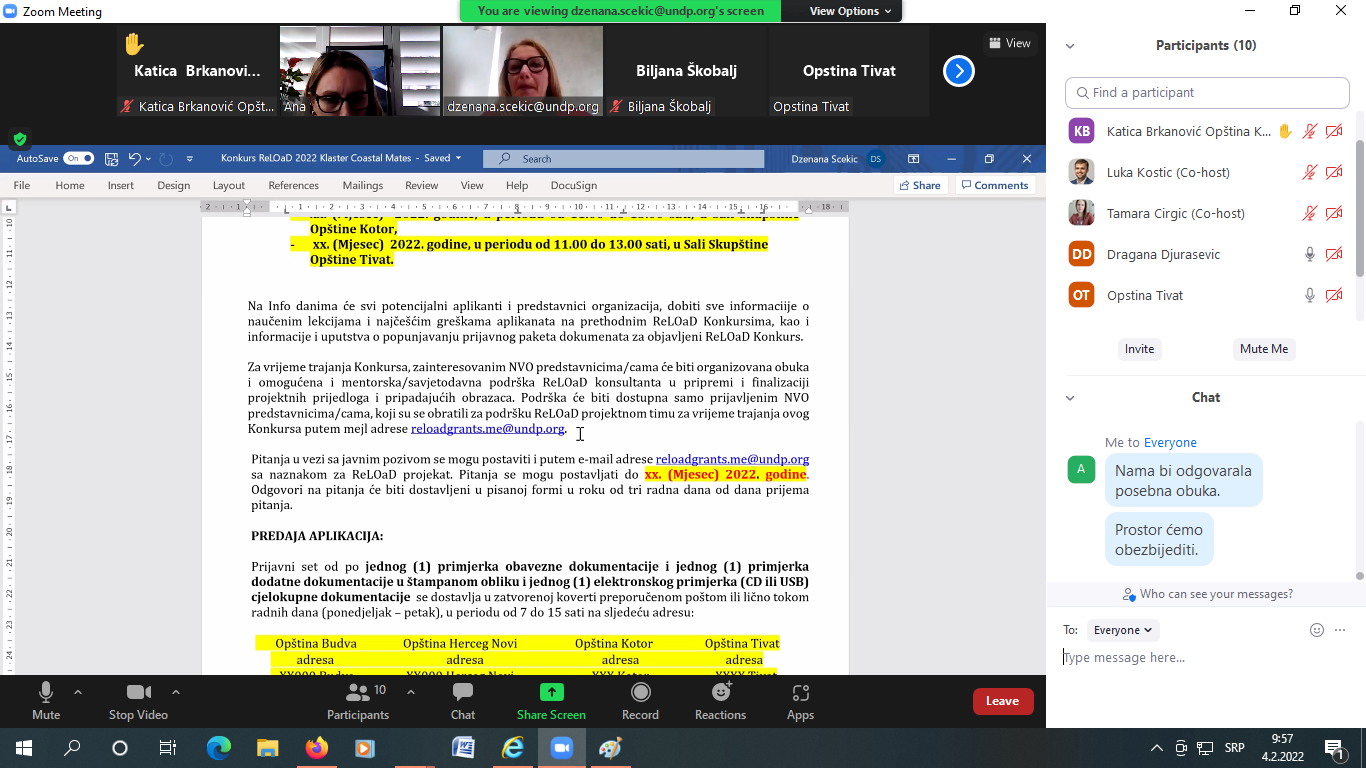Toggle the AutoSave switch in Word

[x=79, y=158]
